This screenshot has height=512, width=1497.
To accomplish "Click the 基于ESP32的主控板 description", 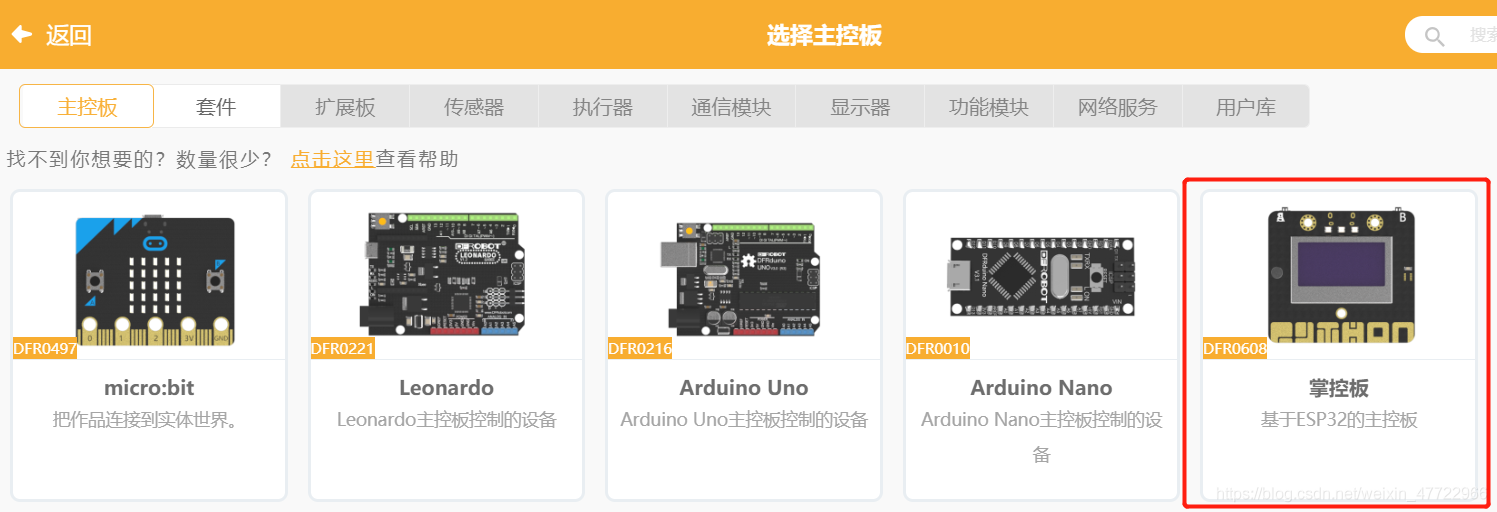I will coord(1339,420).
